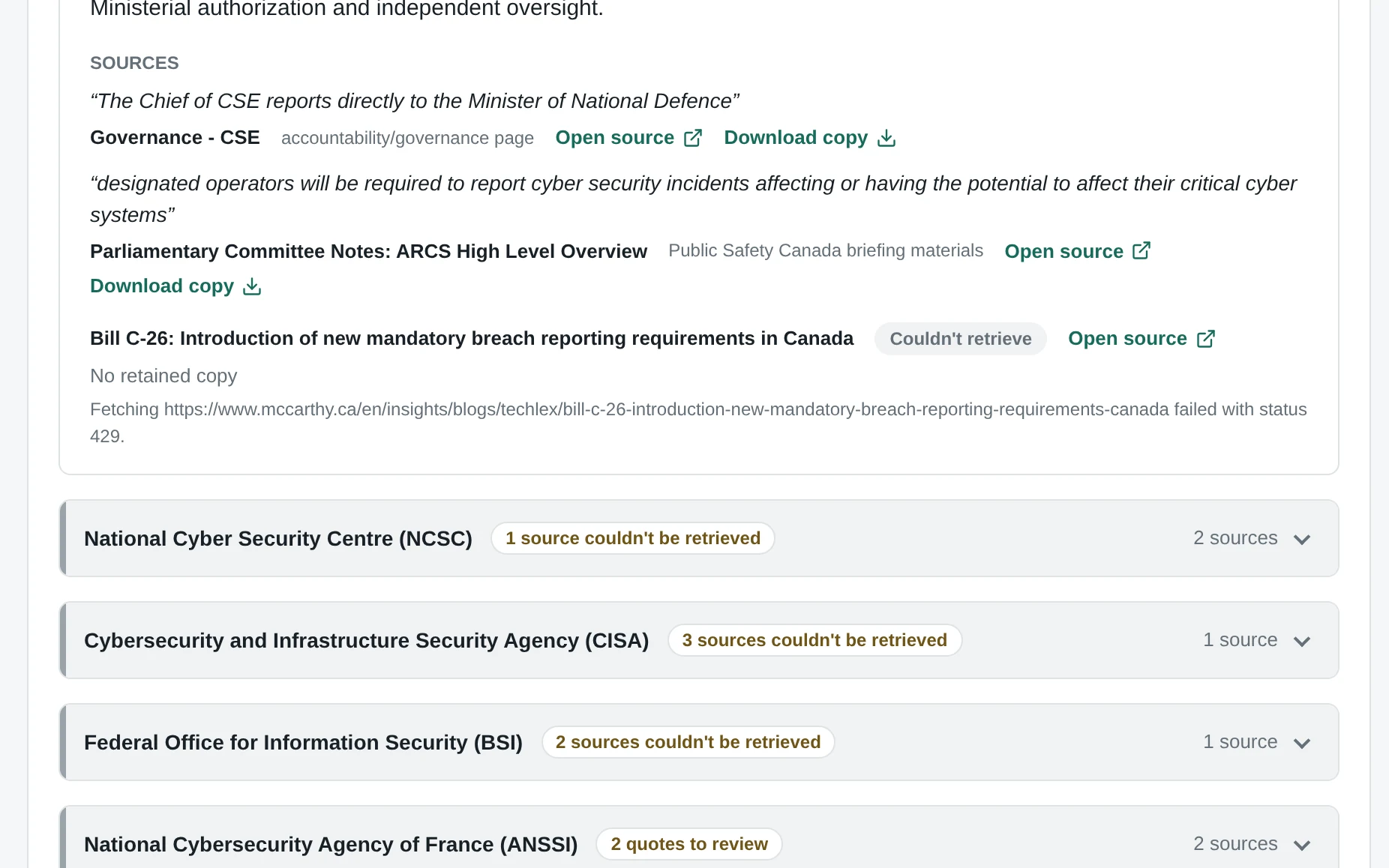
Task: Click "2 sources" count on ANSSI row
Action: point(1235,844)
